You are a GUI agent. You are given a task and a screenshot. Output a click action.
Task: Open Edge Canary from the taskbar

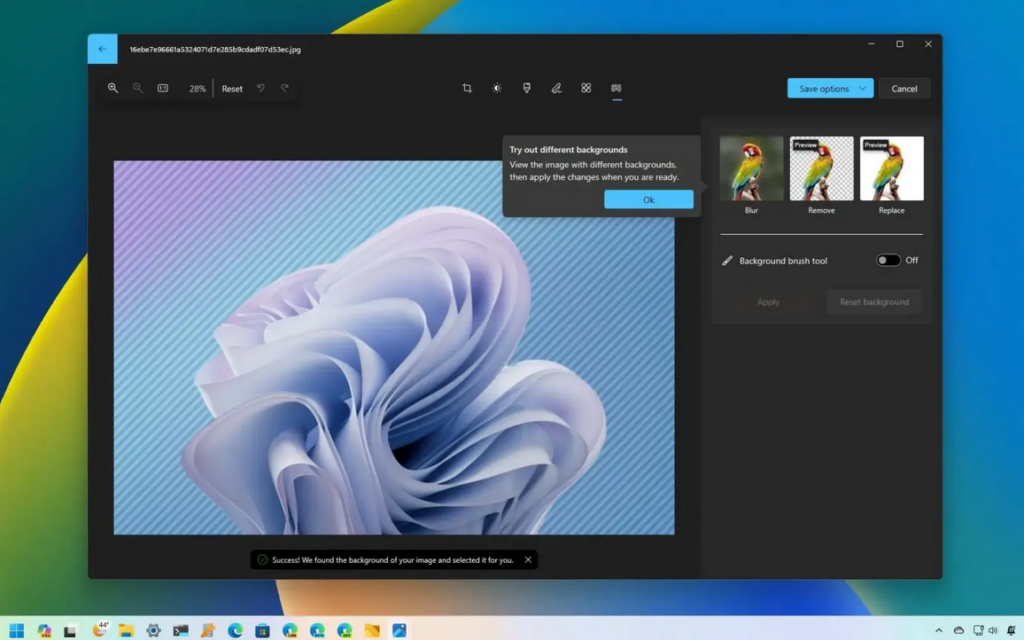point(290,630)
